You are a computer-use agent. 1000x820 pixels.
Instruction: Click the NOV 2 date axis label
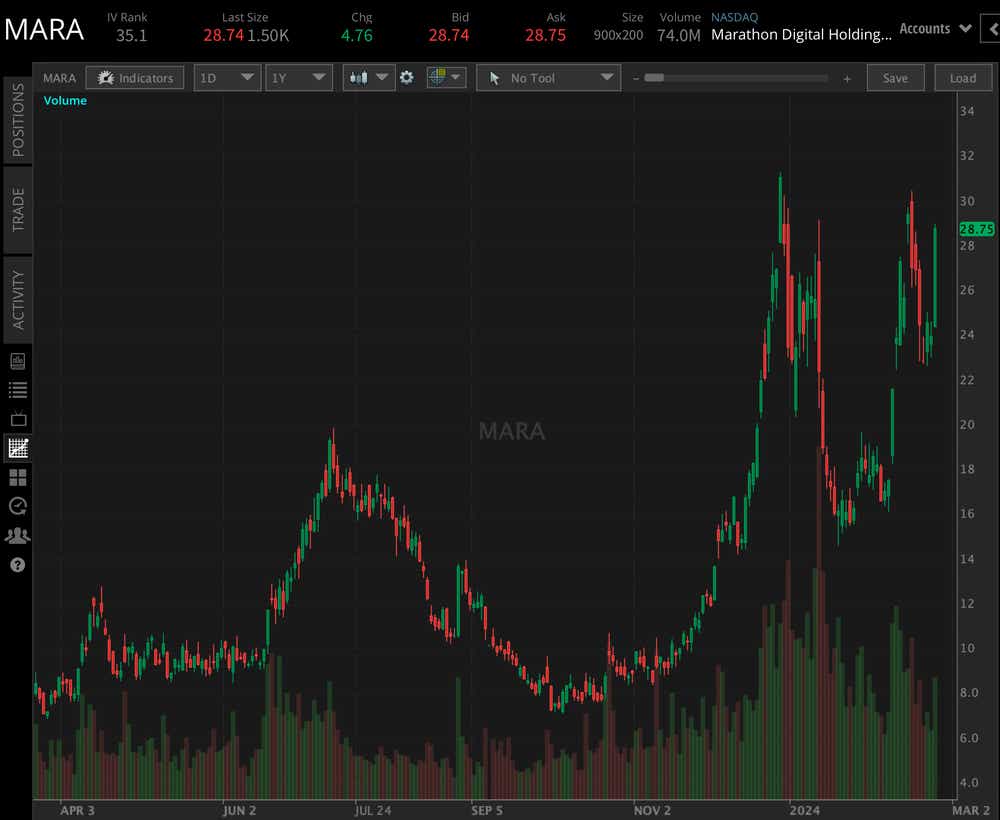pos(652,810)
